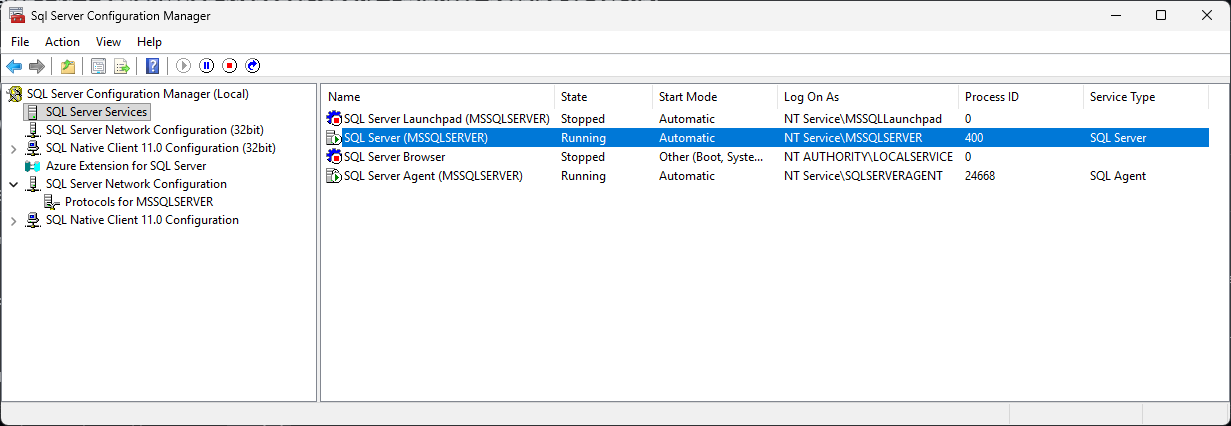1231x426 pixels.
Task: Click the NT Service\SQLSERVERAGENT log on cell
Action: (864, 176)
